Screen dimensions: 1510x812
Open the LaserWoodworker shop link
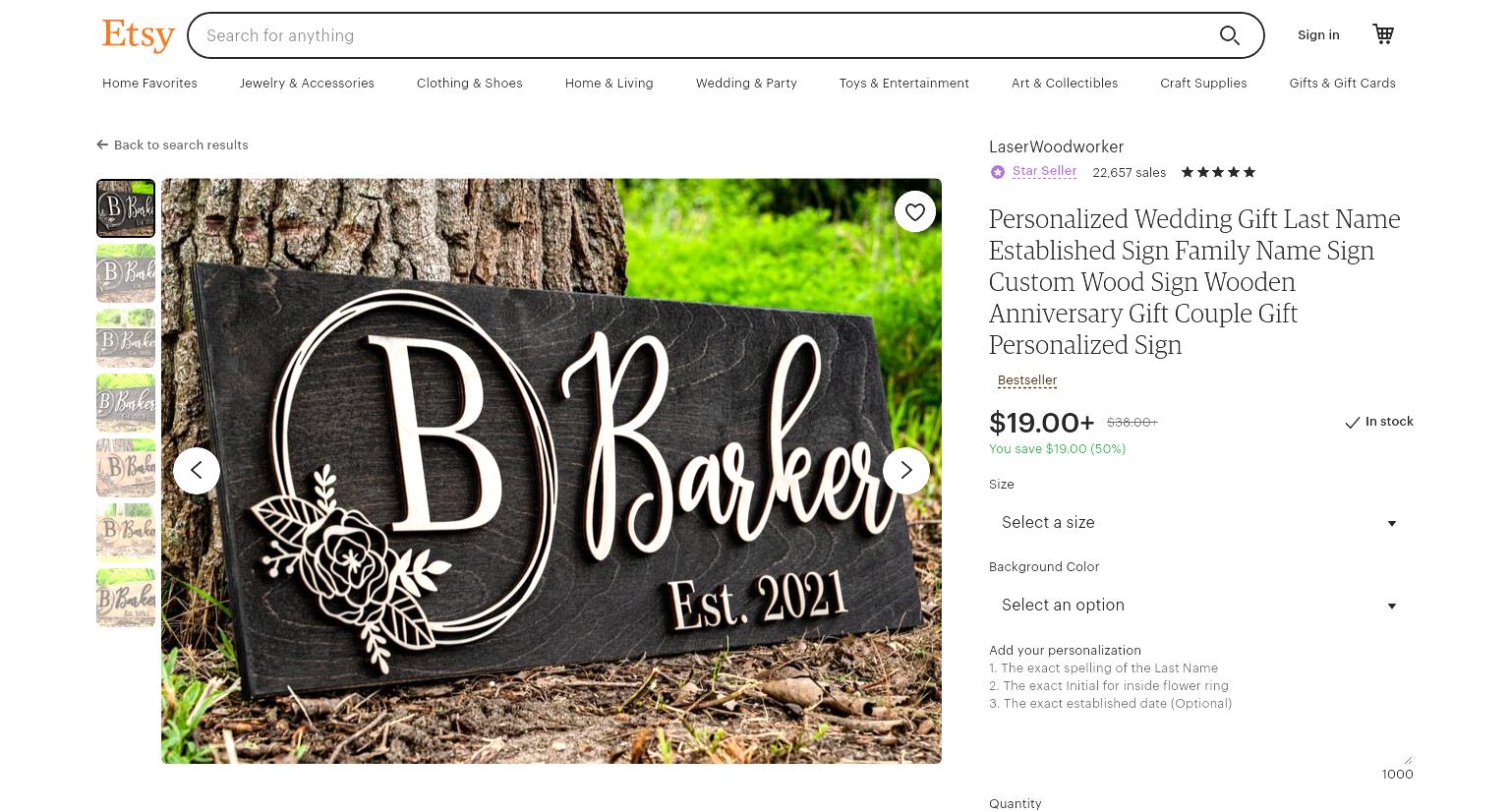1056,146
